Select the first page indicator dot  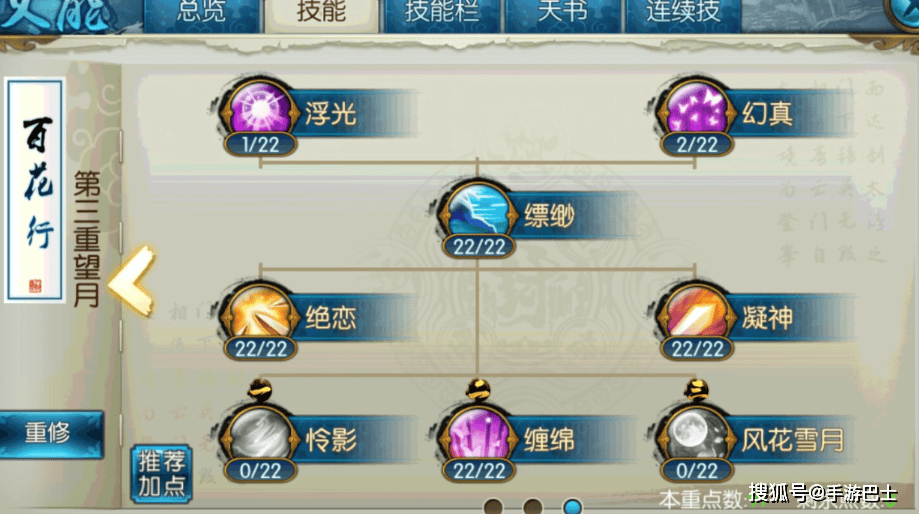point(493,506)
